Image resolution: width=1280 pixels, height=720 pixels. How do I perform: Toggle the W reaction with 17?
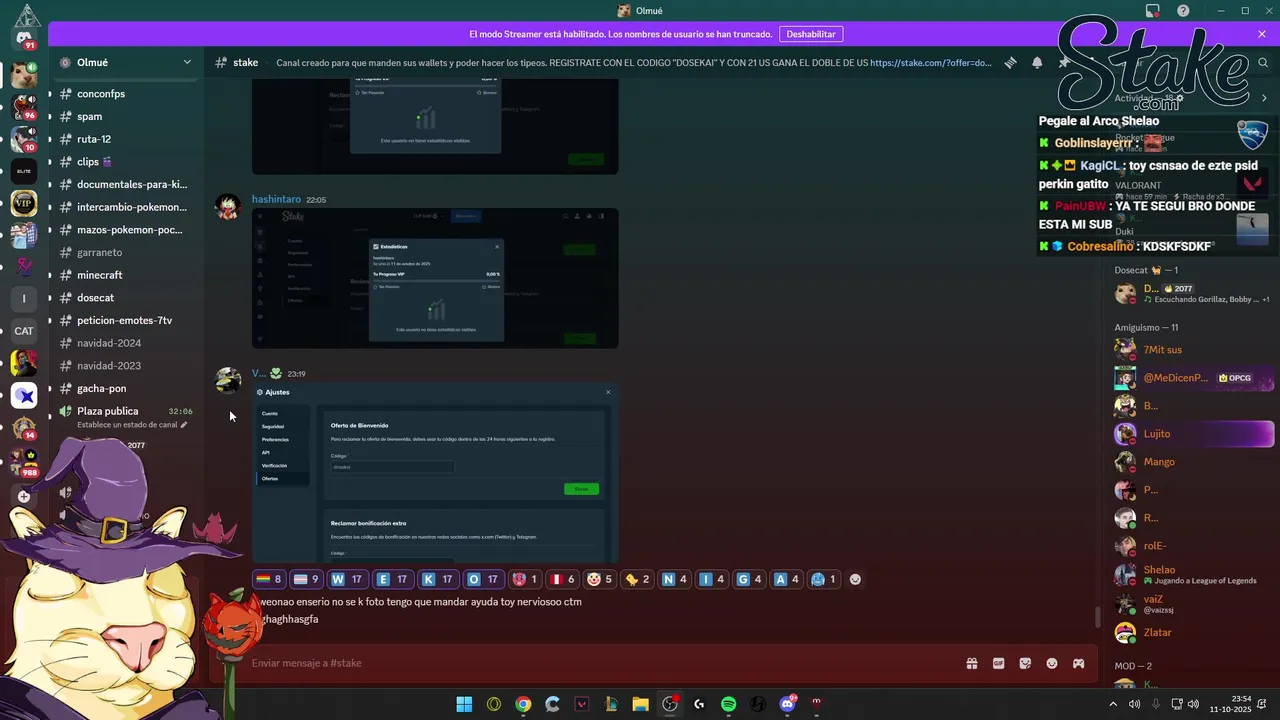click(x=347, y=579)
